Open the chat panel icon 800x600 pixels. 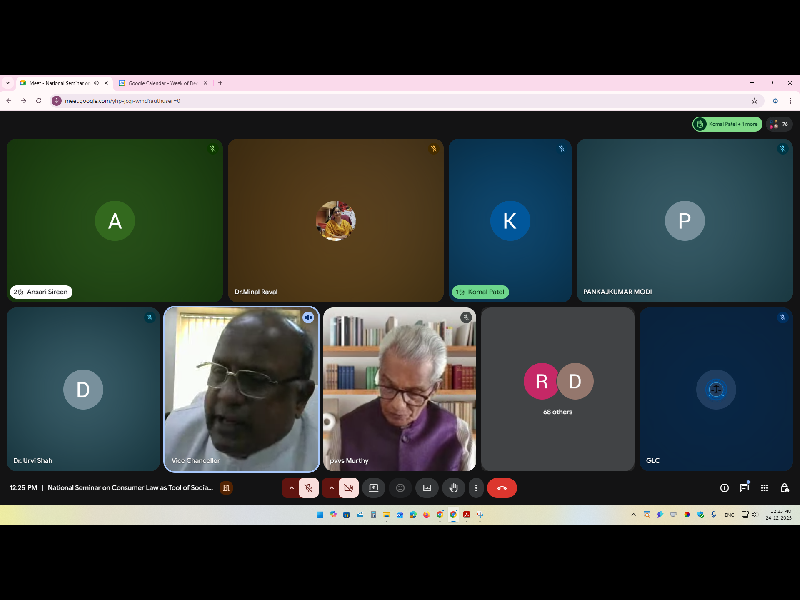[744, 488]
